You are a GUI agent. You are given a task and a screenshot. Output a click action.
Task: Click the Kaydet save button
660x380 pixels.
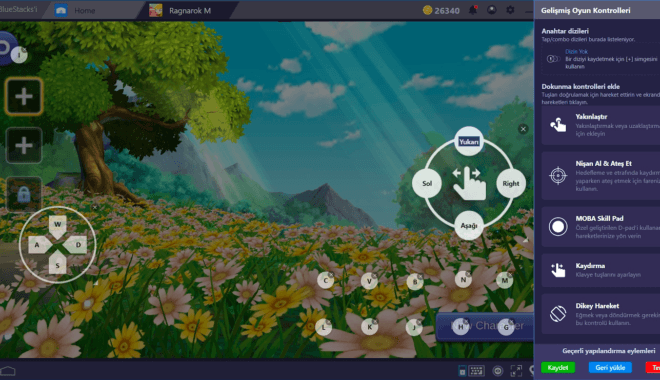pos(558,367)
